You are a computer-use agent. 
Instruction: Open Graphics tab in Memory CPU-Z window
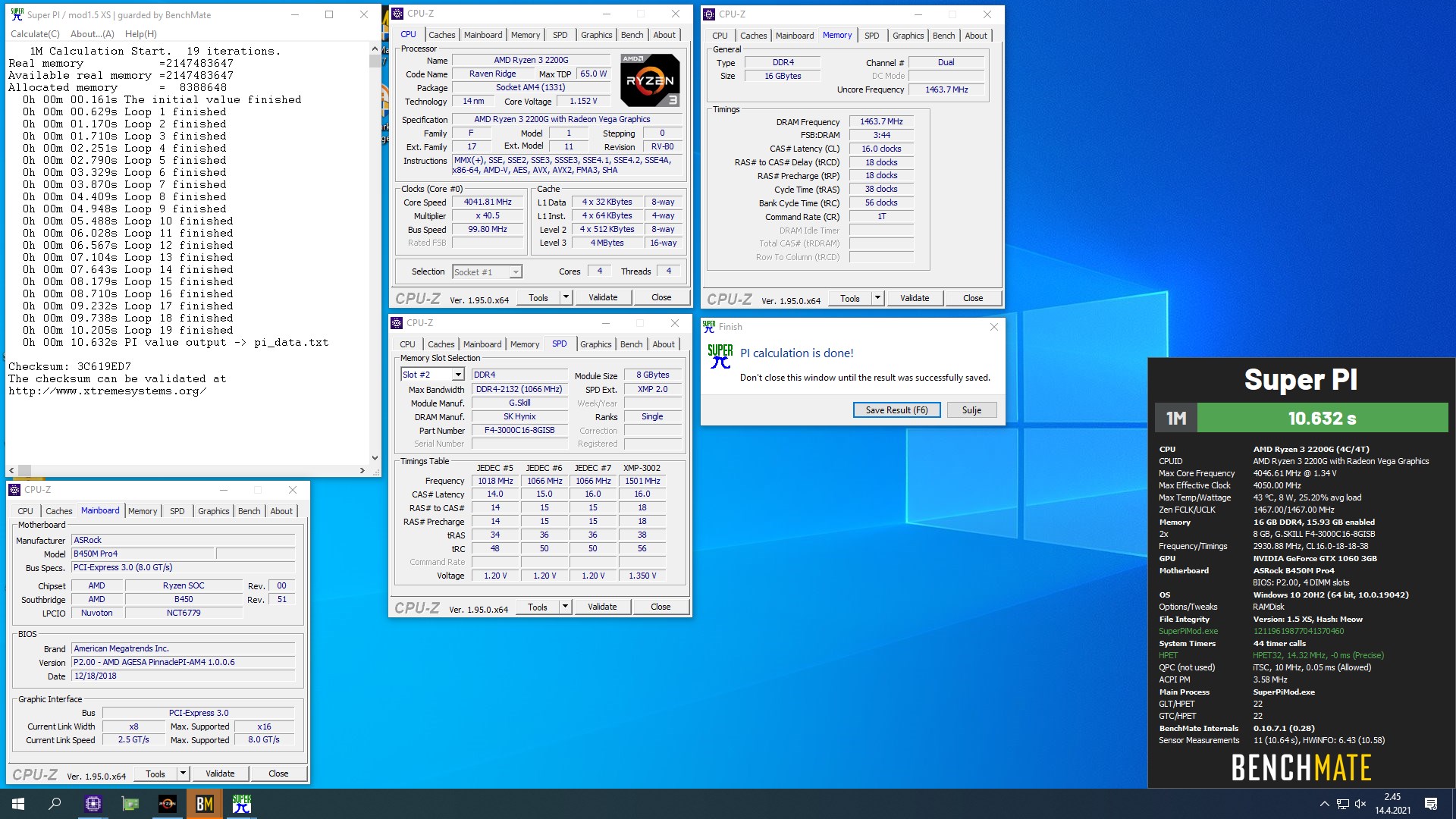coord(908,36)
